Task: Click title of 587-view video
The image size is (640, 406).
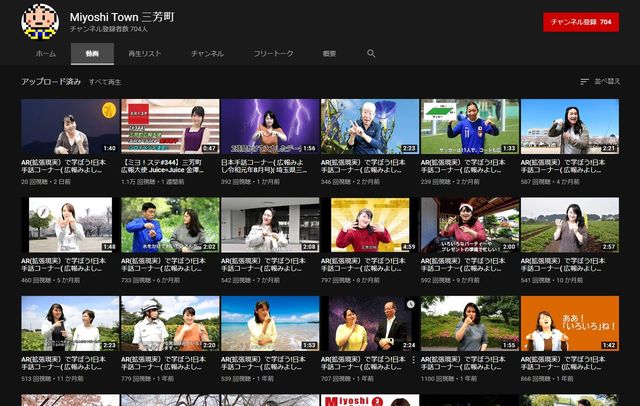Action: (x=563, y=166)
